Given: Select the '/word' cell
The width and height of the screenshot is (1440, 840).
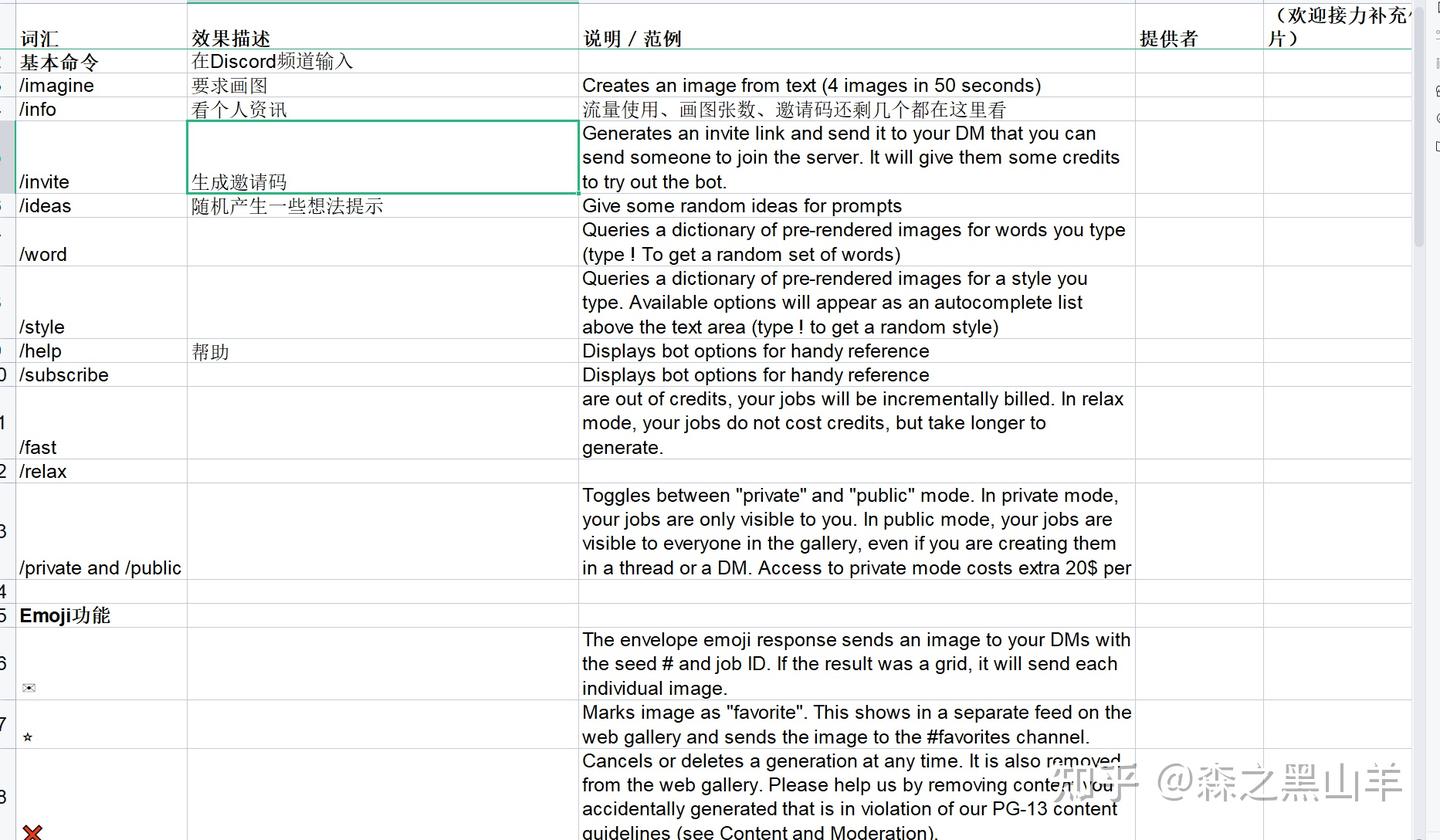Looking at the screenshot, I should pos(102,242).
